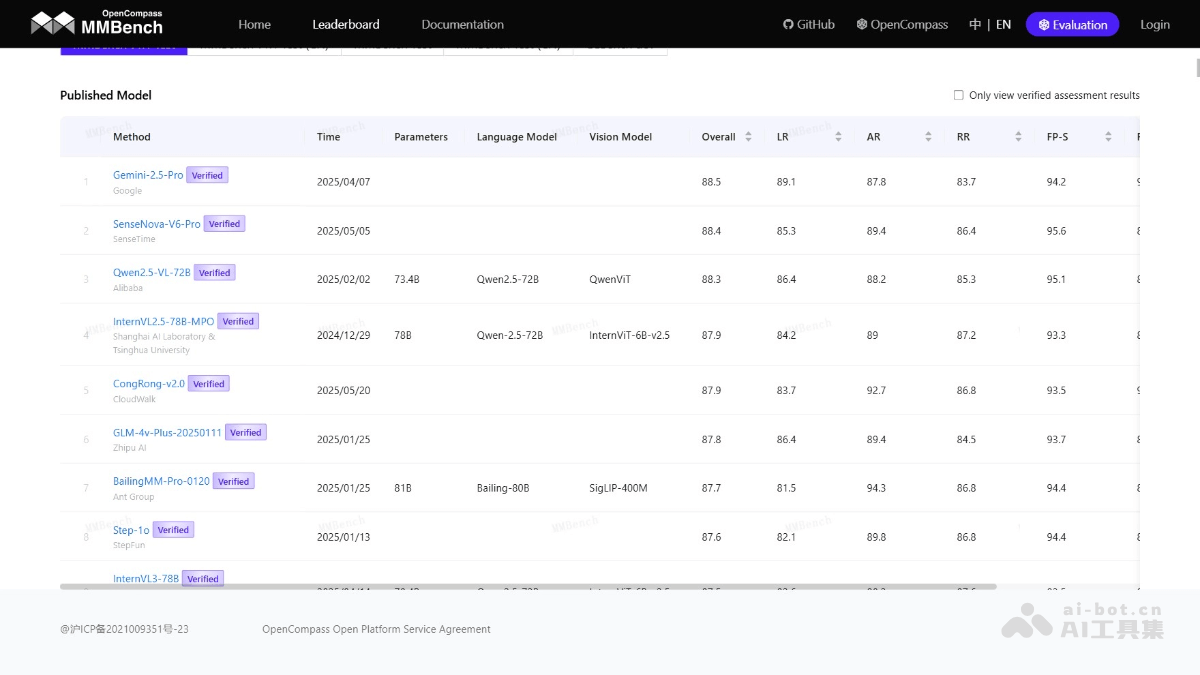Switch language to EN
This screenshot has height=675, width=1200.
click(x=1003, y=24)
